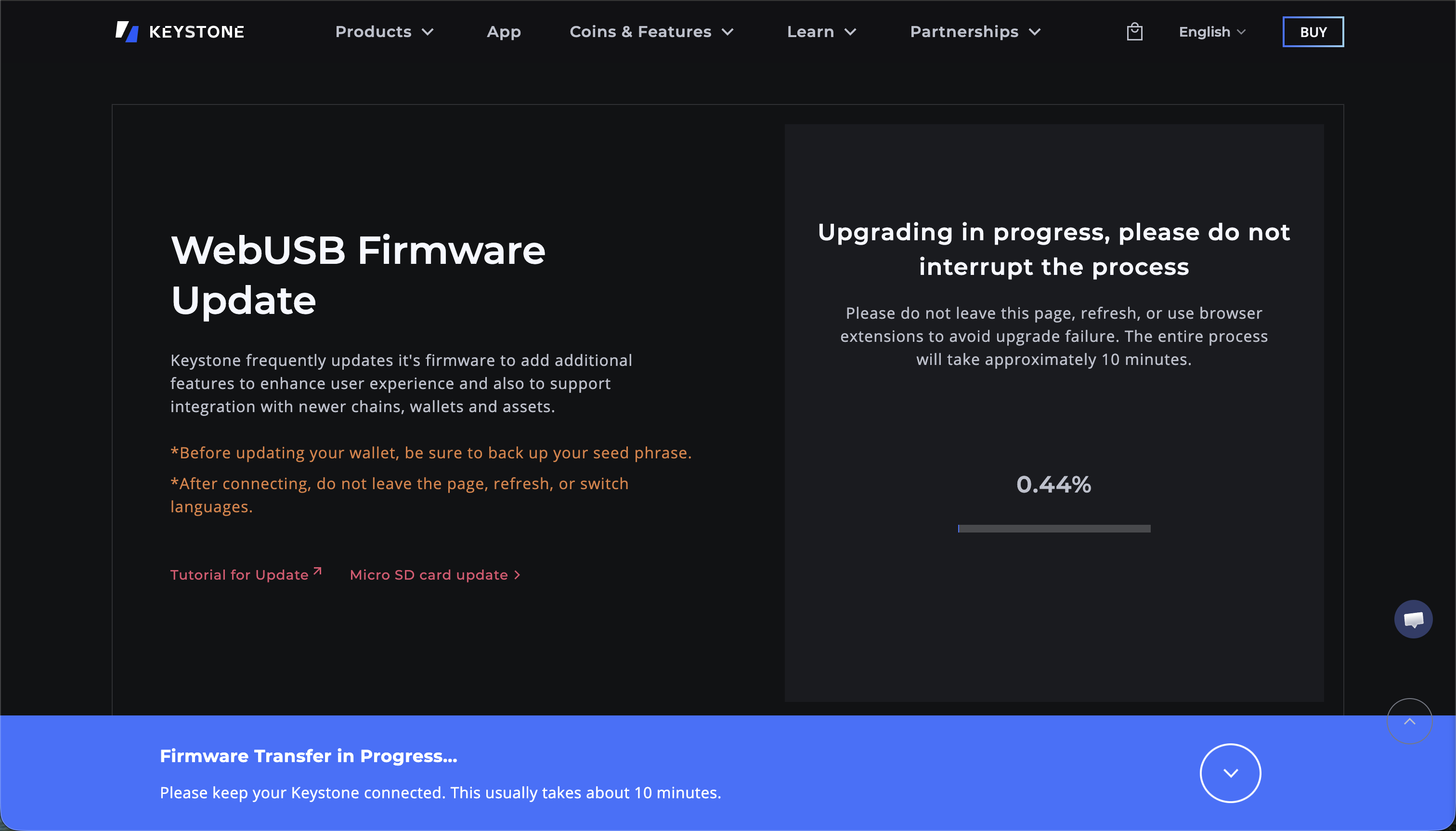Click the firmware upgrade progress bar
Screen dimensions: 1456x831
click(1053, 529)
